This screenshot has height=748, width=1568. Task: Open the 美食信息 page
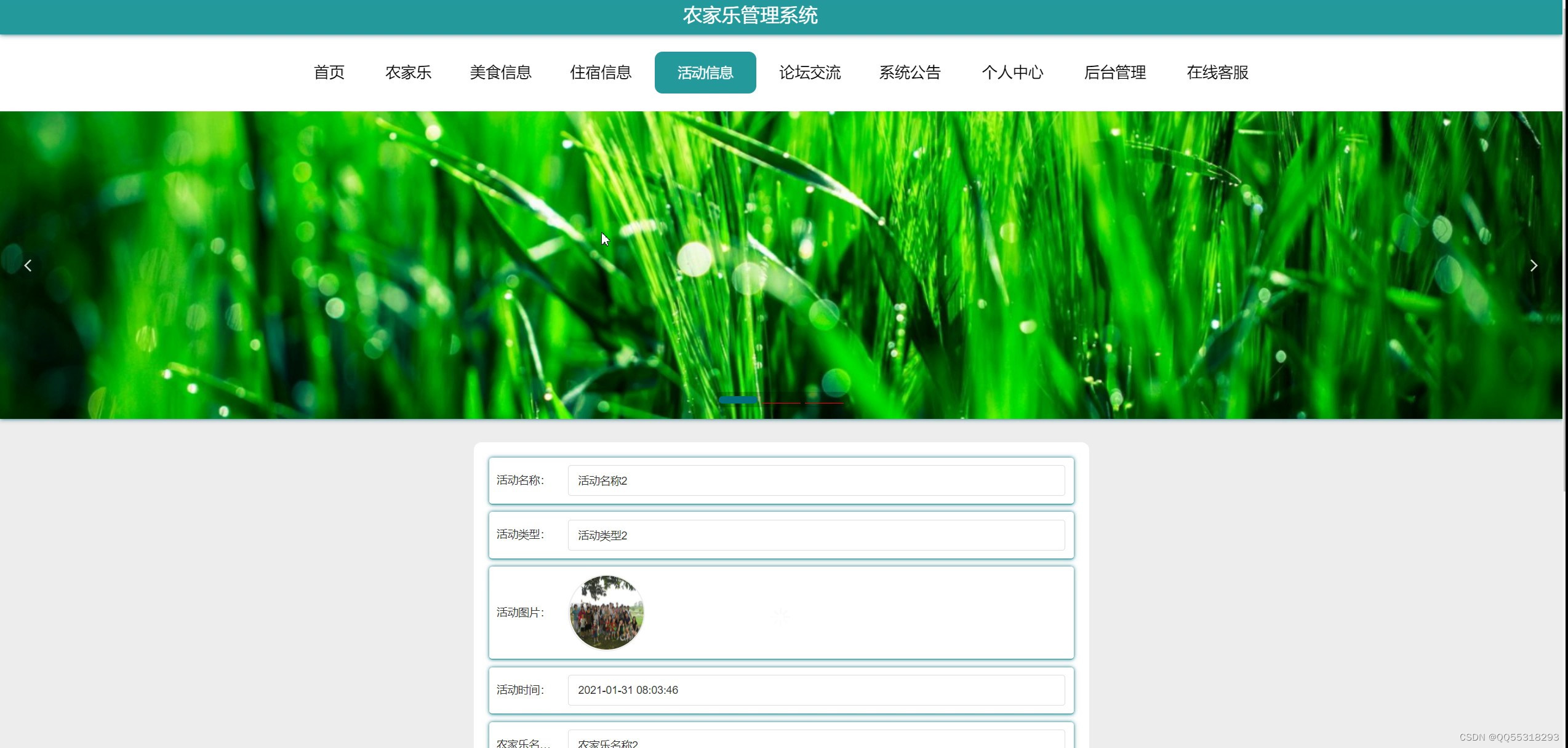[x=500, y=73]
